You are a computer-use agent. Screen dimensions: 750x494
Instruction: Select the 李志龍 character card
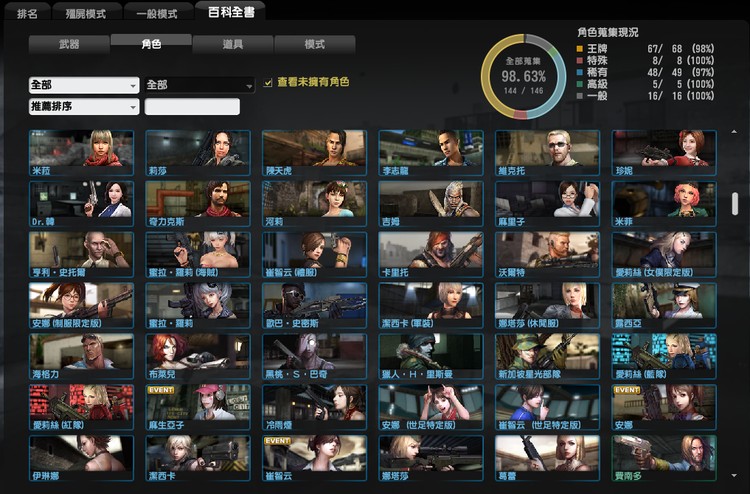[431, 153]
